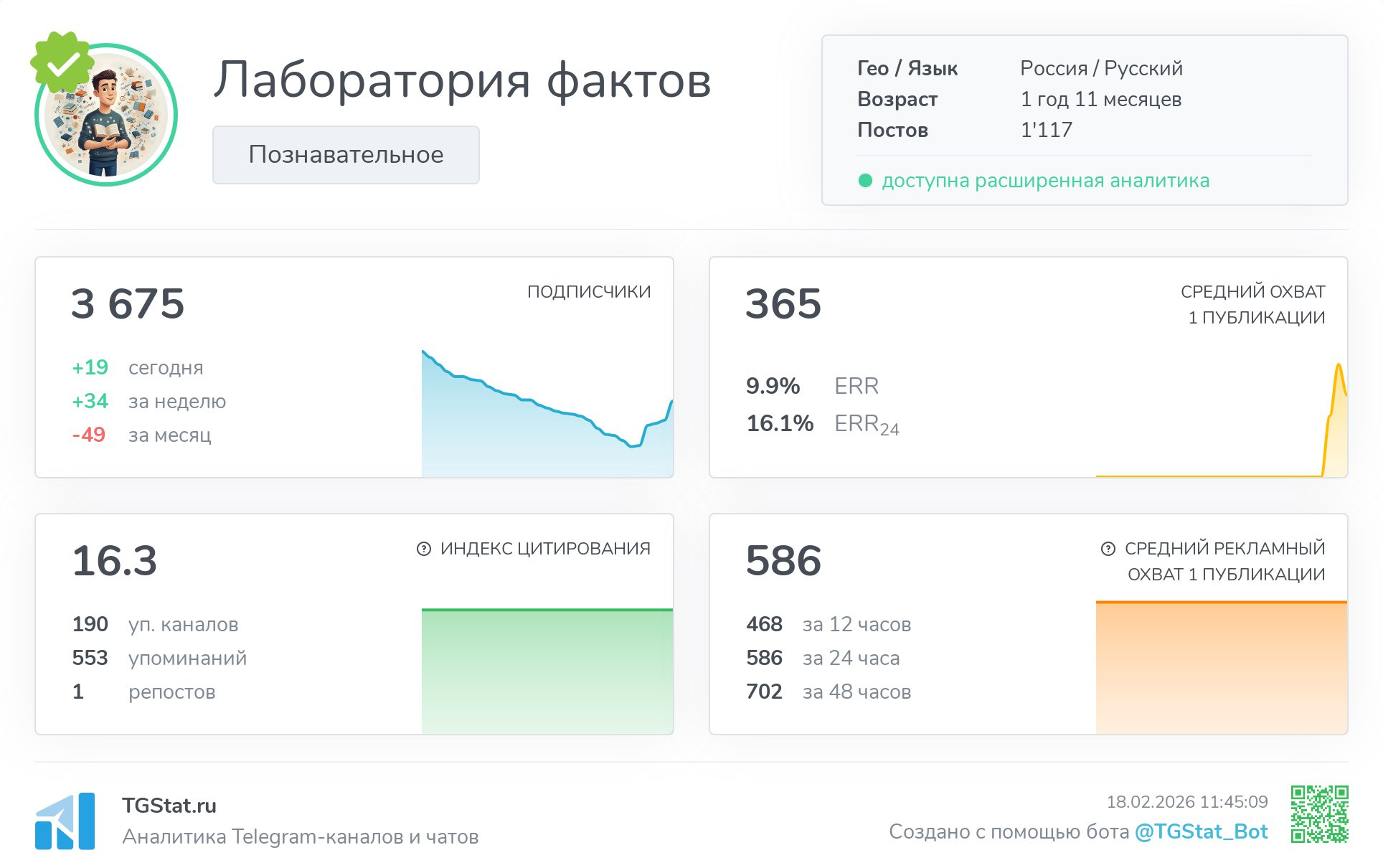This screenshot has height=868, width=1383.
Task: Click the green verified checkmark badge
Action: coord(63,63)
